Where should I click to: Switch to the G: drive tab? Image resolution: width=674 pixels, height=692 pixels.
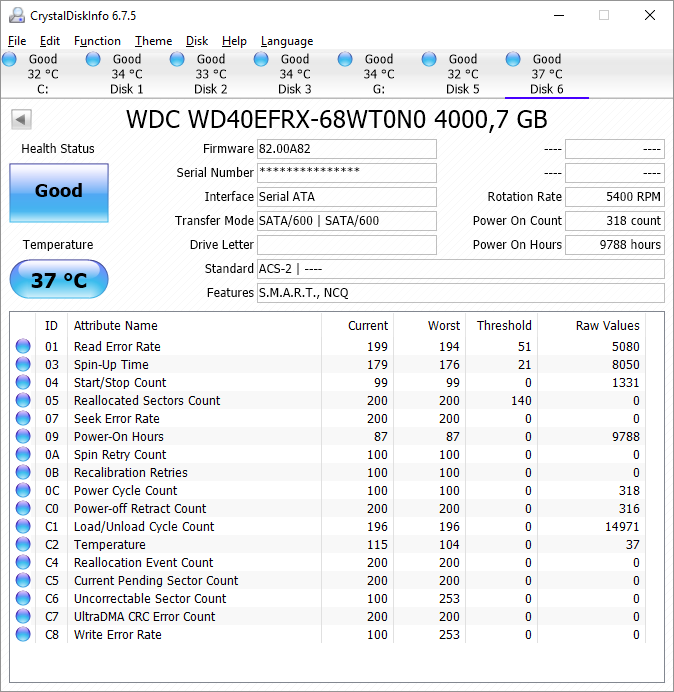click(378, 74)
